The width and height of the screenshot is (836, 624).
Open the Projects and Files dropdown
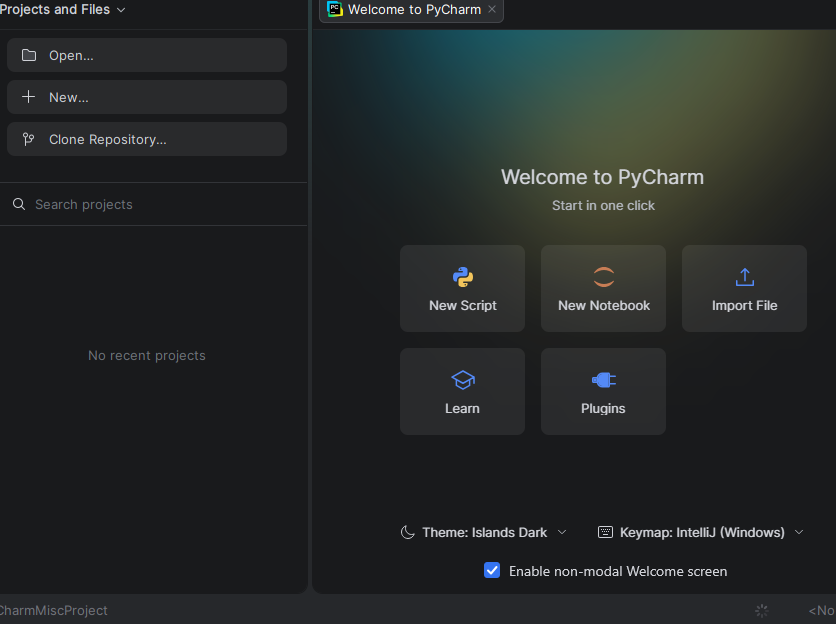point(62,10)
